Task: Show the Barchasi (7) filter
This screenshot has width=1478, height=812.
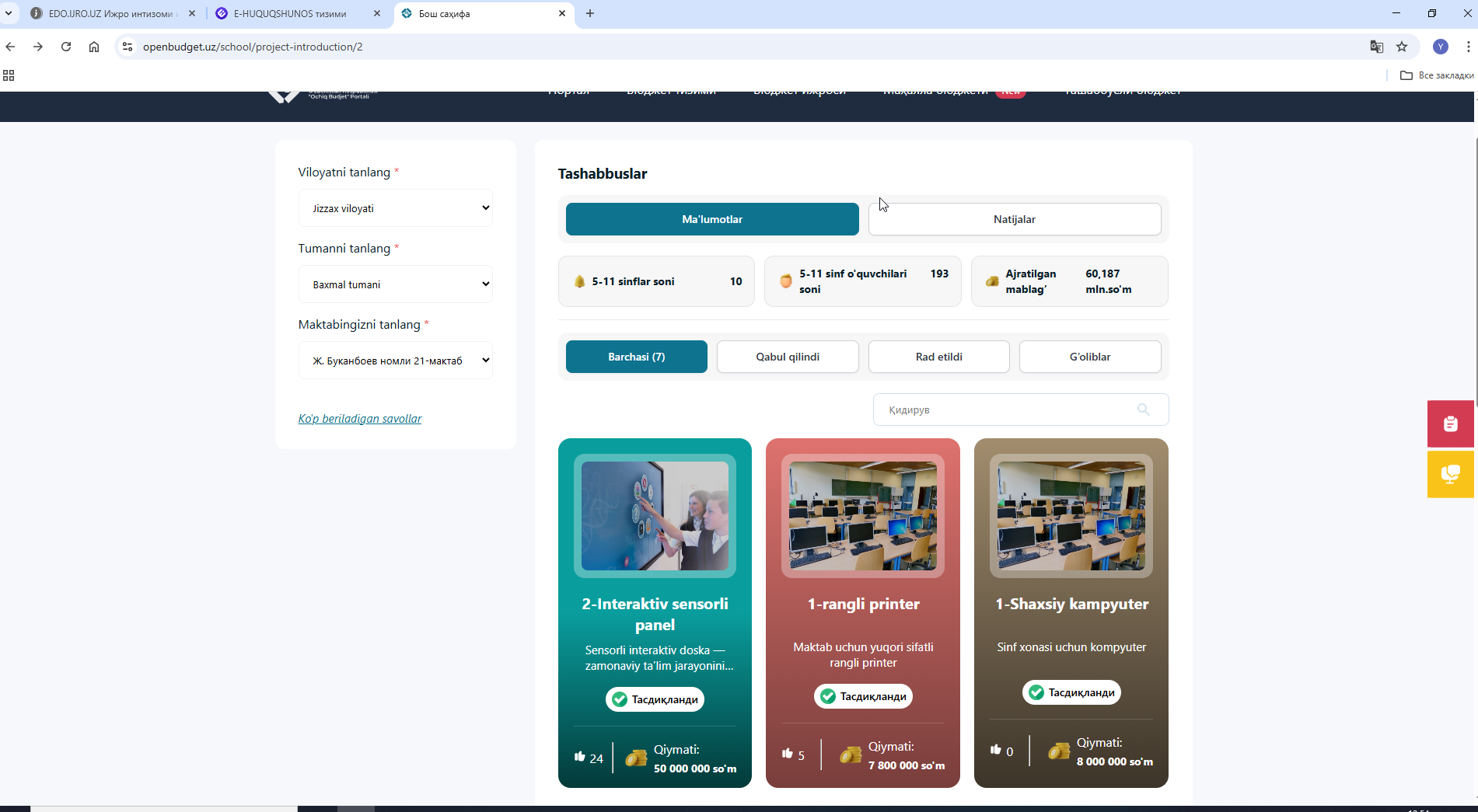Action: tap(637, 357)
